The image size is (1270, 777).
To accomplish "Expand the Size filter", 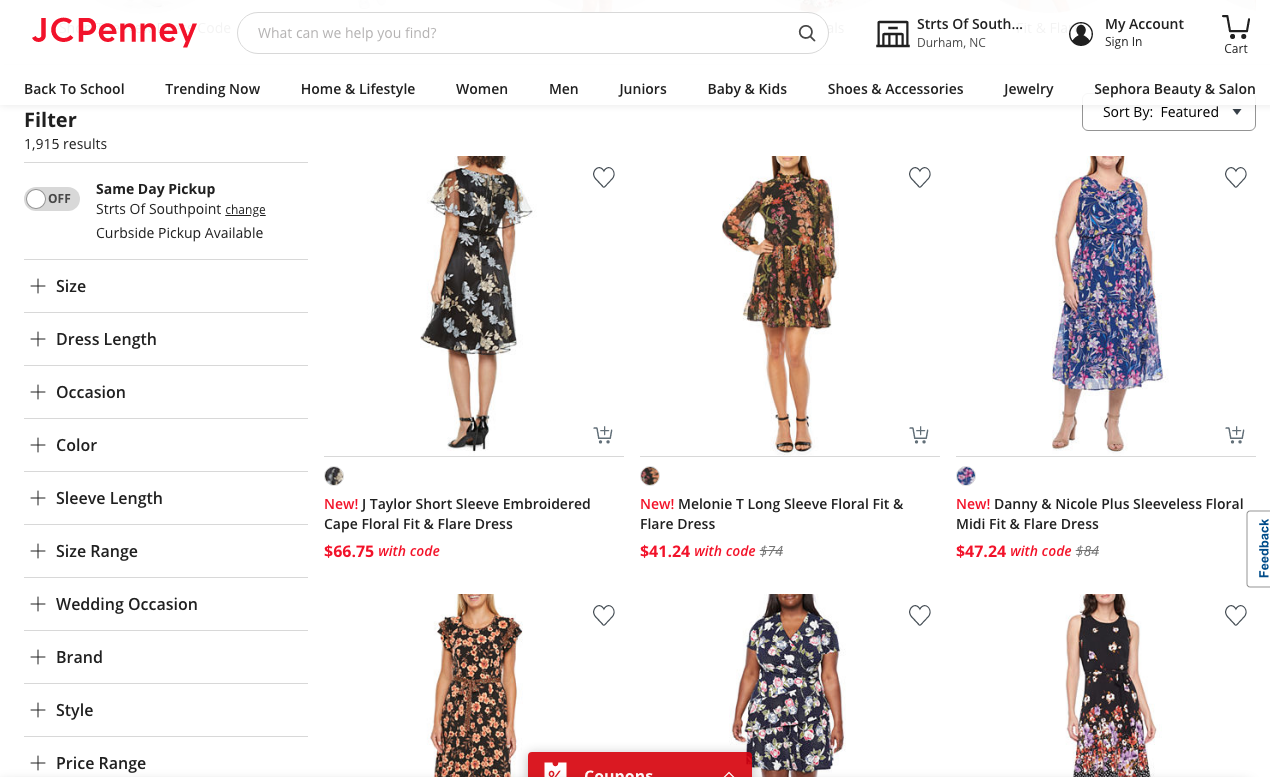I will point(166,286).
